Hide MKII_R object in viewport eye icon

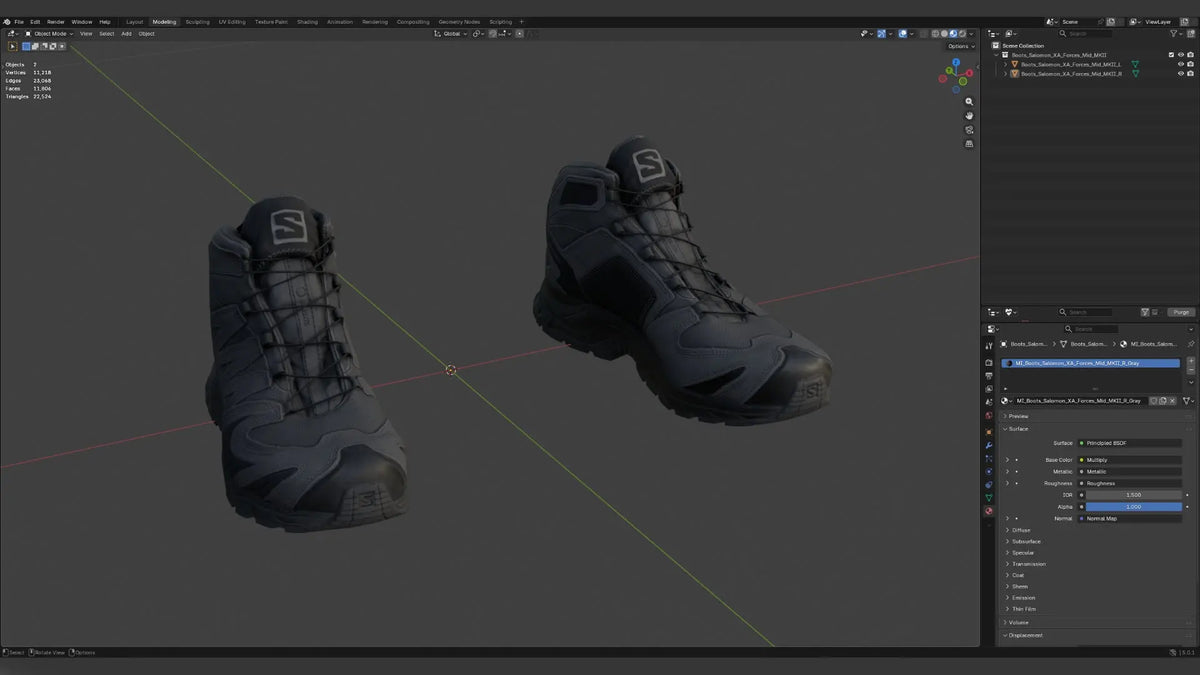(x=1181, y=74)
